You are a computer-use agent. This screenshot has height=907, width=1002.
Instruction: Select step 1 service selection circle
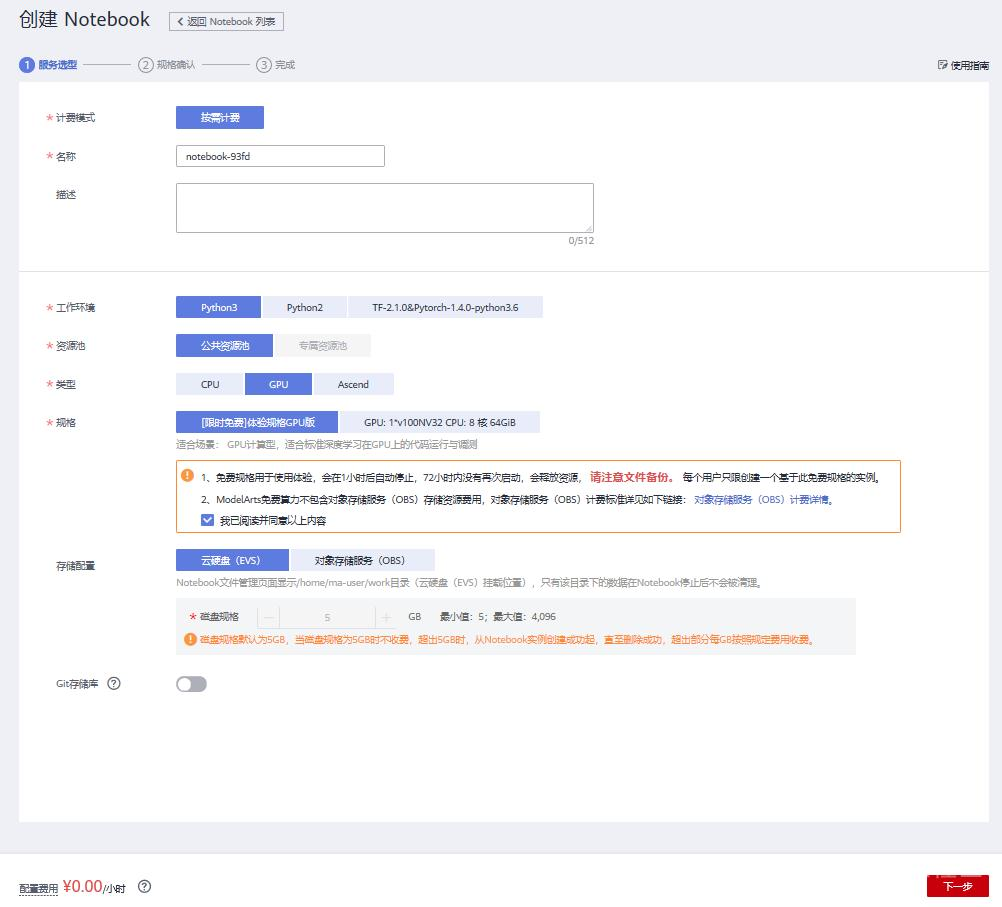click(27, 65)
